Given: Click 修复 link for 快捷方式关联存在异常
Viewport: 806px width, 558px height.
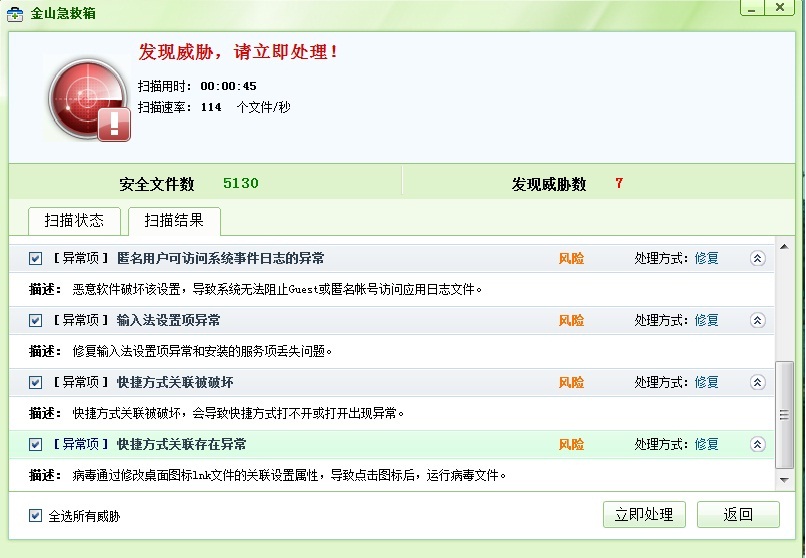Looking at the screenshot, I should [706, 444].
